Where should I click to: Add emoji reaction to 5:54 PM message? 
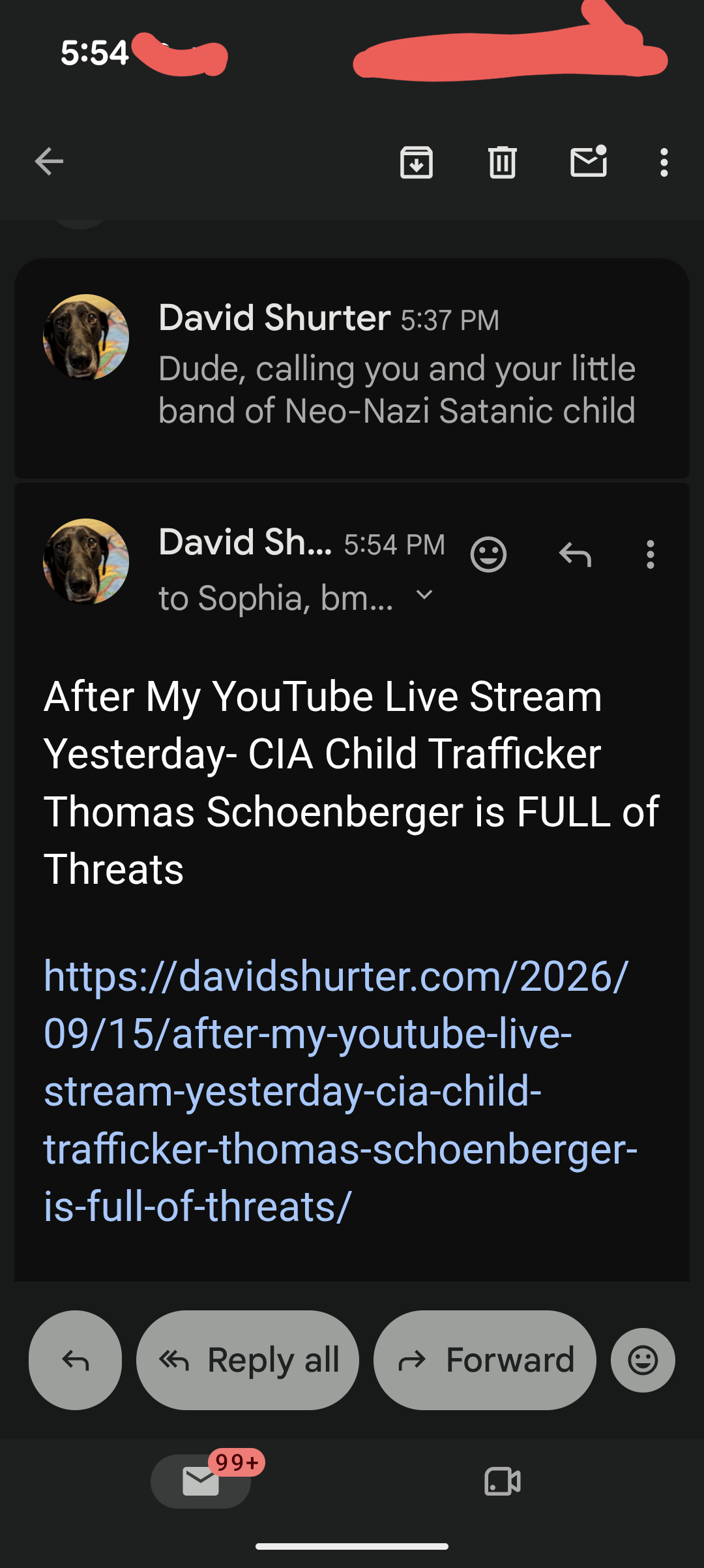tap(488, 555)
